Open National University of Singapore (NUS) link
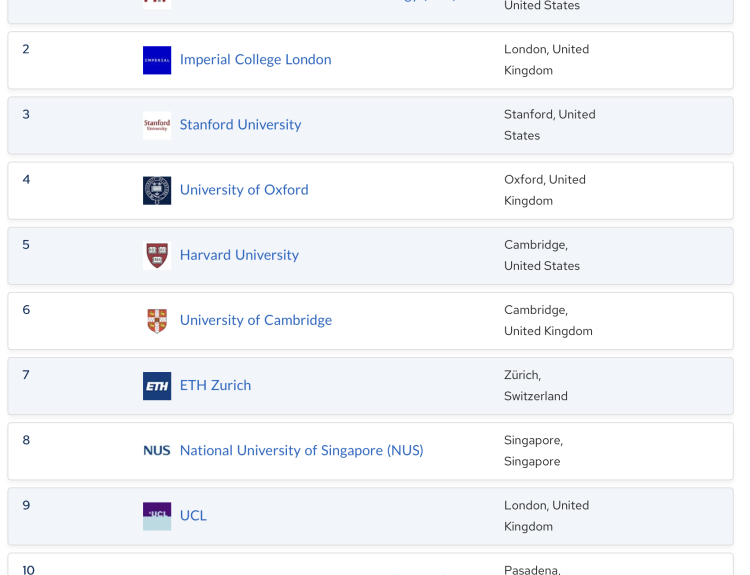Viewport: 750px width, 575px height. tap(301, 451)
